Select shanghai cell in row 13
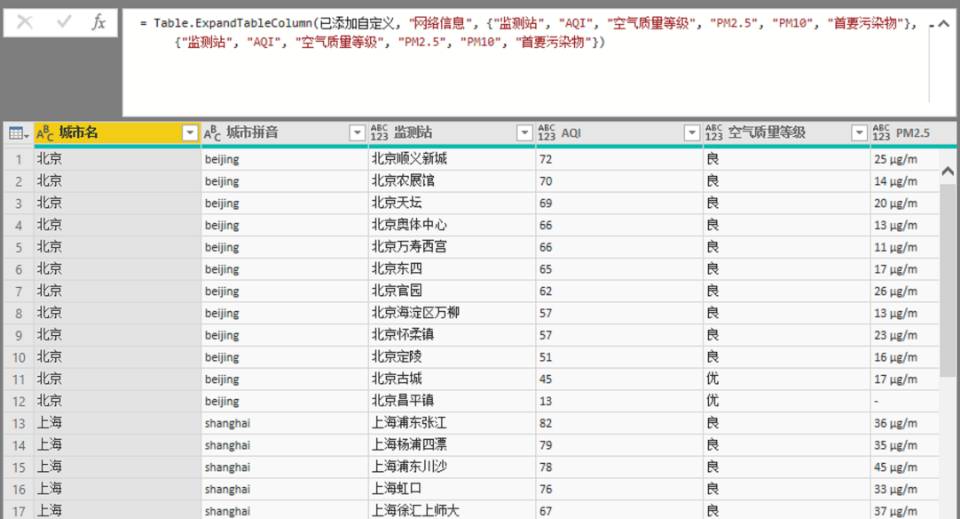The width and height of the screenshot is (960, 519). click(x=285, y=424)
